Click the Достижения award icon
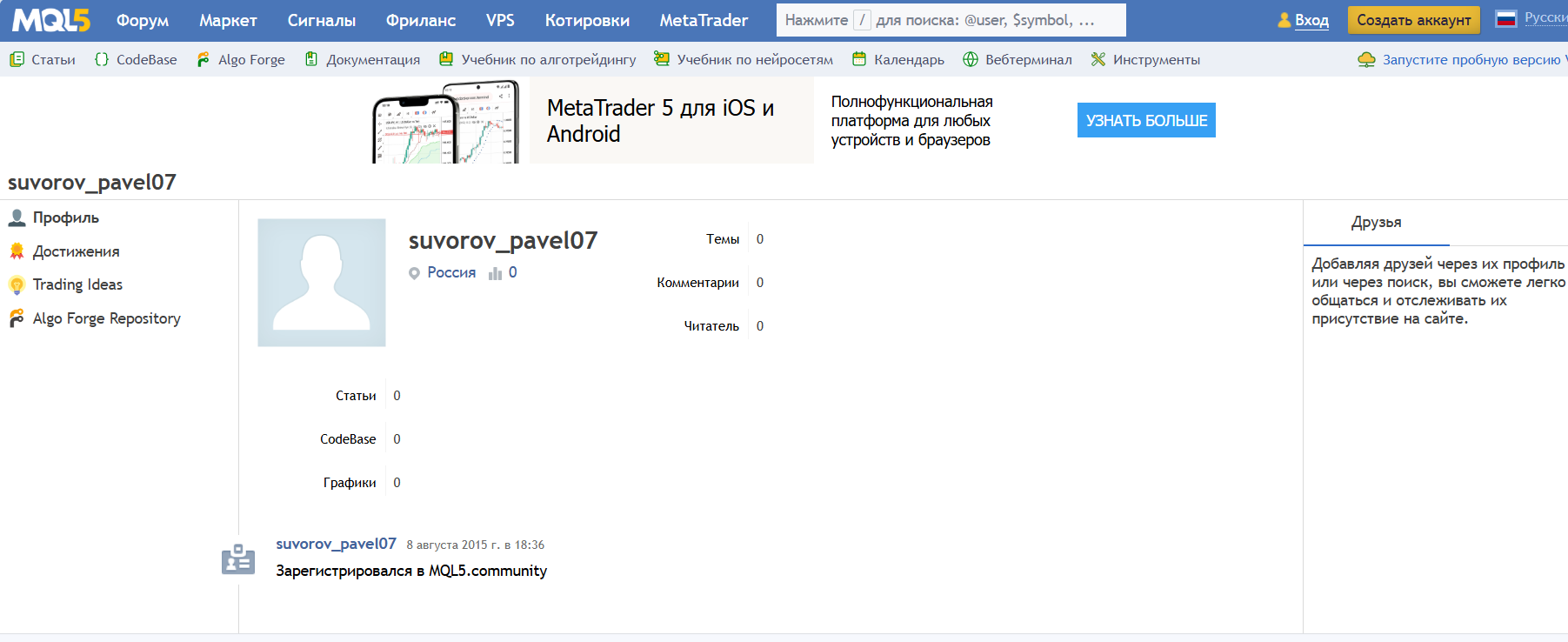Image resolution: width=1568 pixels, height=642 pixels. pos(17,251)
